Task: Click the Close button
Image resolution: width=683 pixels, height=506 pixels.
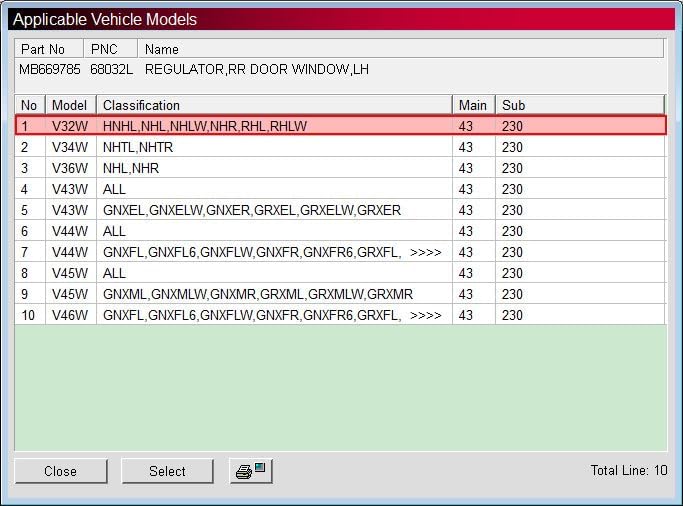Action: click(x=61, y=471)
